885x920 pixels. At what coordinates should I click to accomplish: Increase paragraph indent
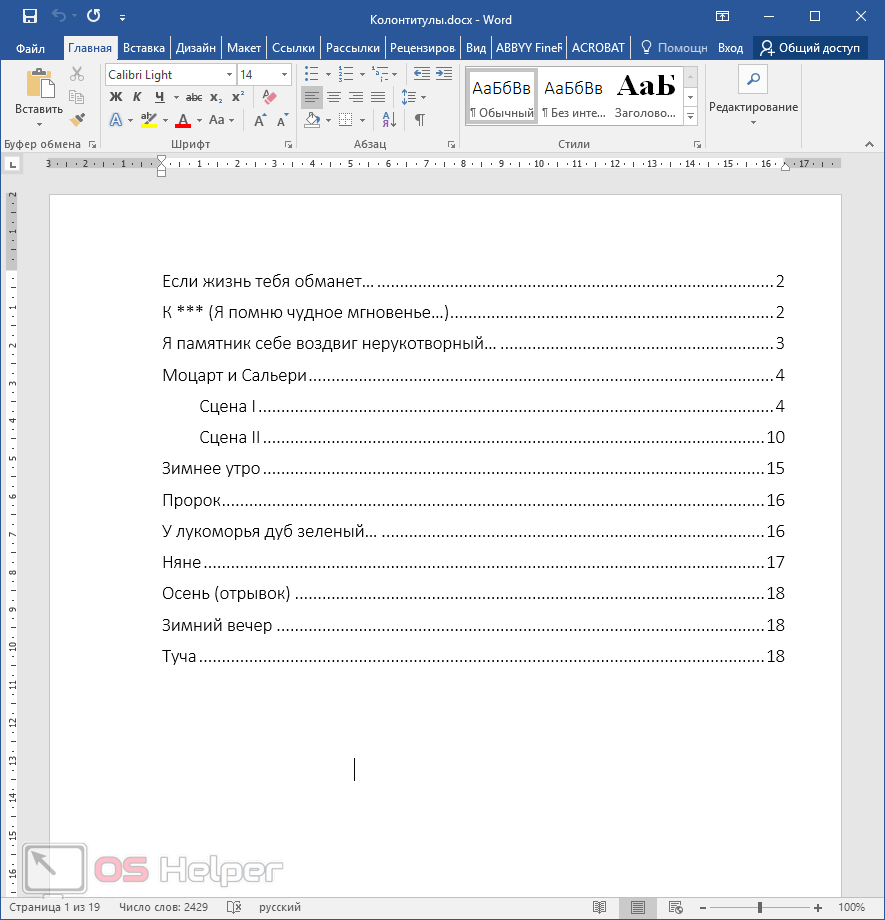click(444, 74)
